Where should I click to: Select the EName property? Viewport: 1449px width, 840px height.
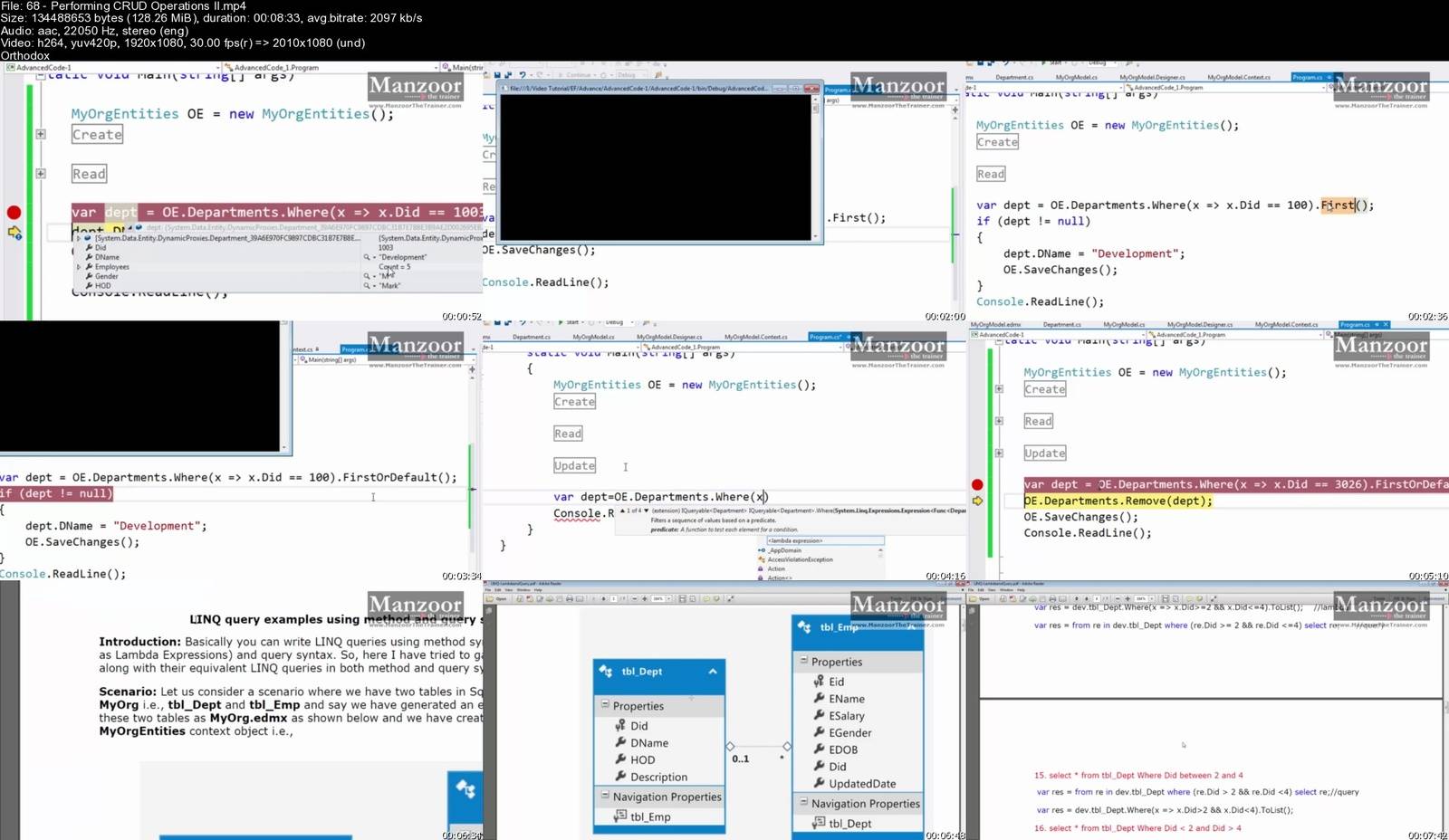pos(847,699)
